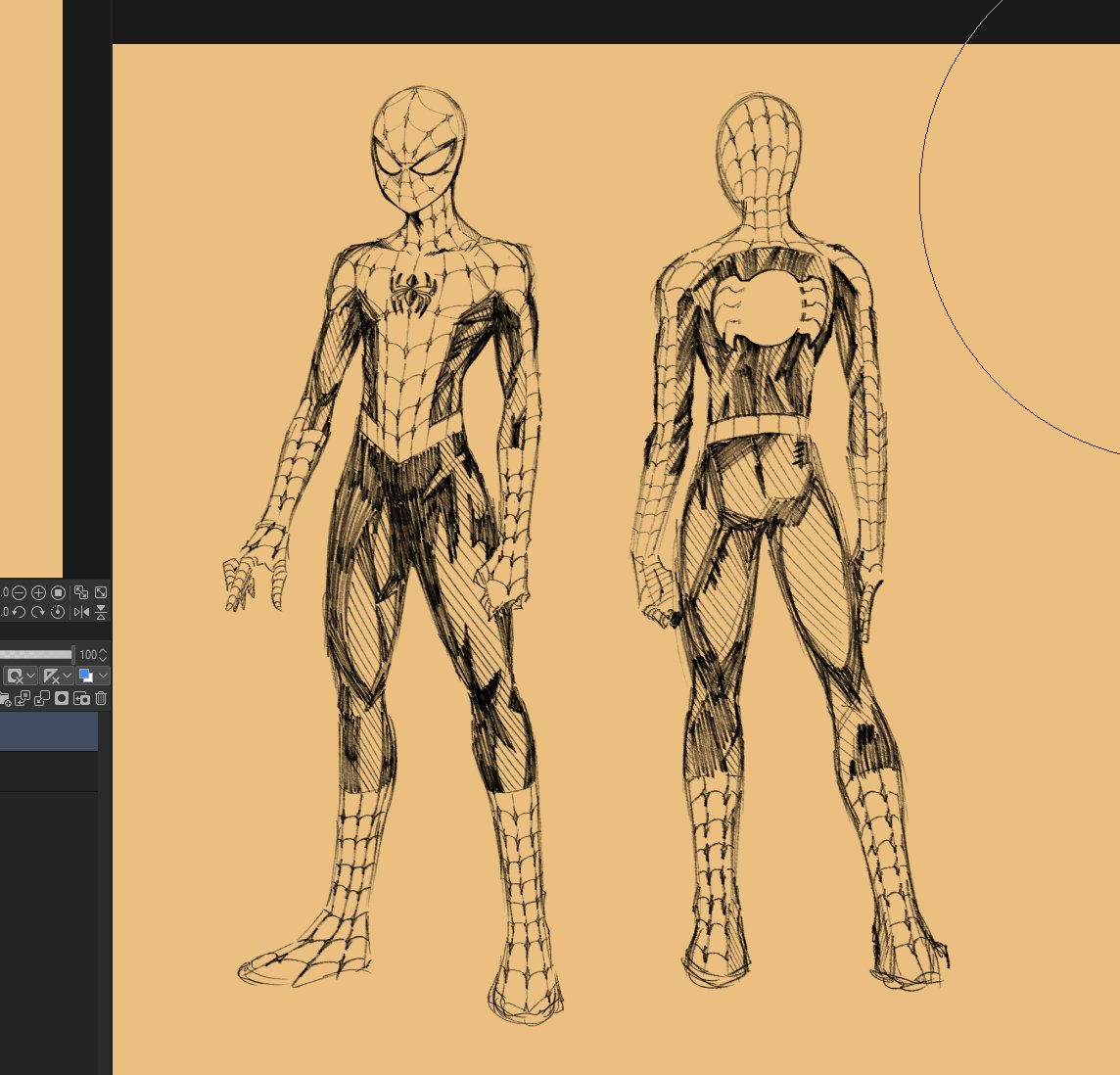1120x1075 pixels.
Task: Flip the canvas view vertically
Action: 101,612
